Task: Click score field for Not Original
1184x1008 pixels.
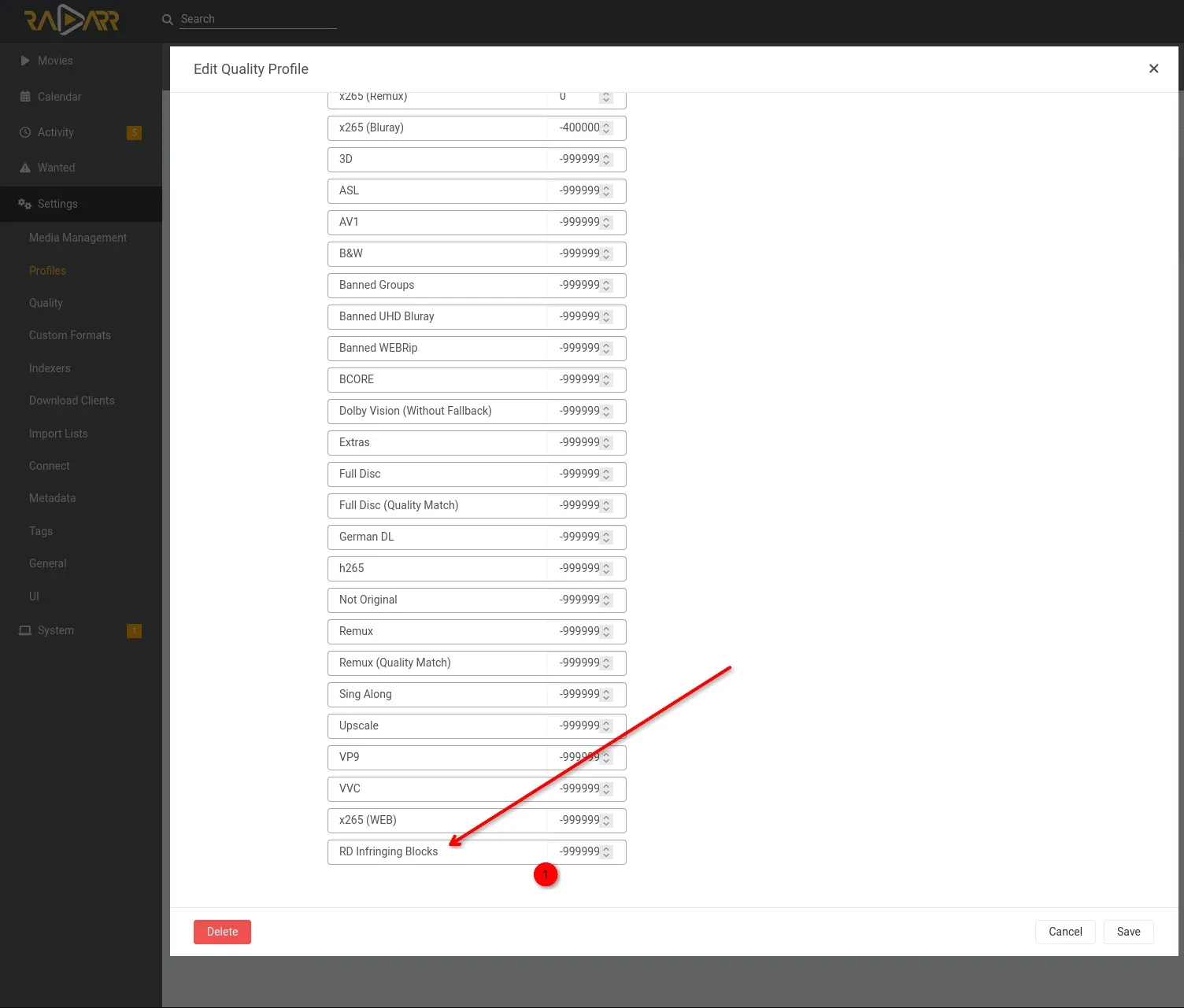Action: tap(586, 600)
